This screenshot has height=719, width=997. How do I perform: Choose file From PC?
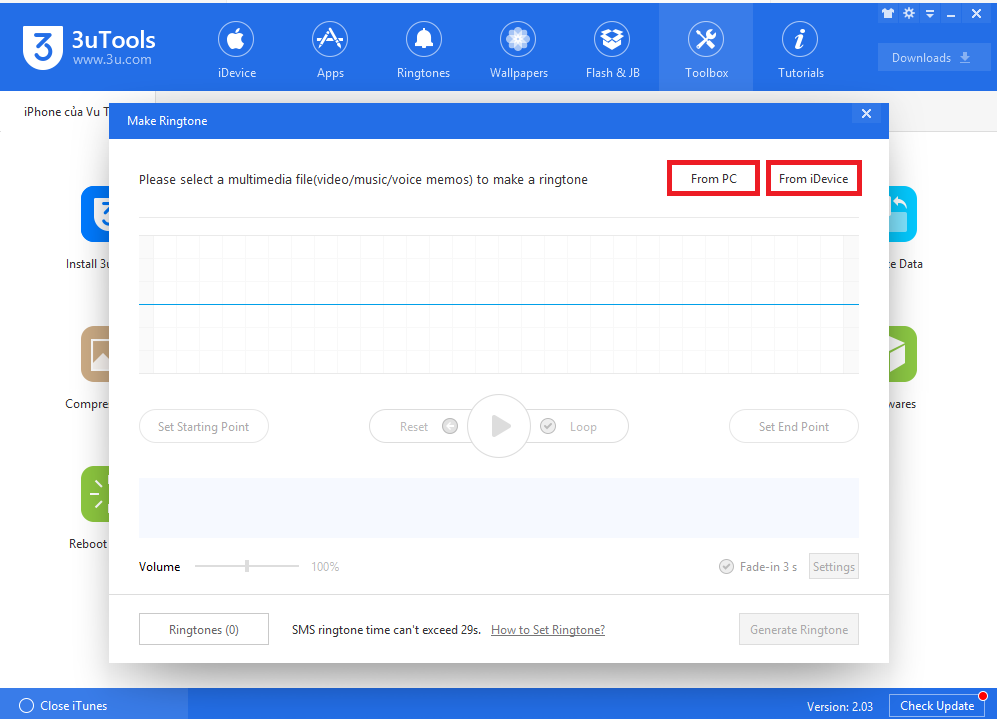click(x=713, y=179)
